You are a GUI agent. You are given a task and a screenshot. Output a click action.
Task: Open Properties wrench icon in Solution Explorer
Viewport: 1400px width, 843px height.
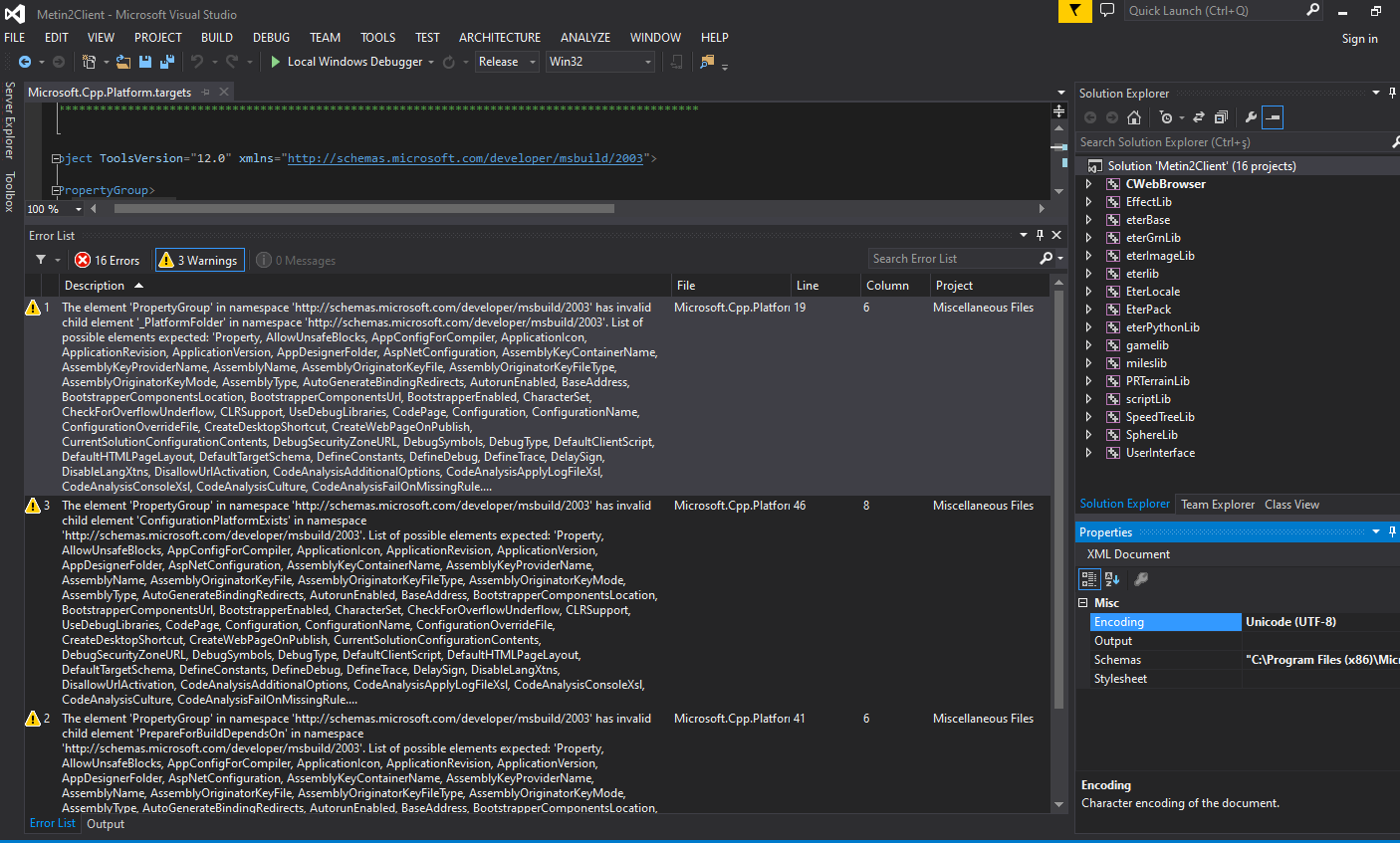(1252, 117)
